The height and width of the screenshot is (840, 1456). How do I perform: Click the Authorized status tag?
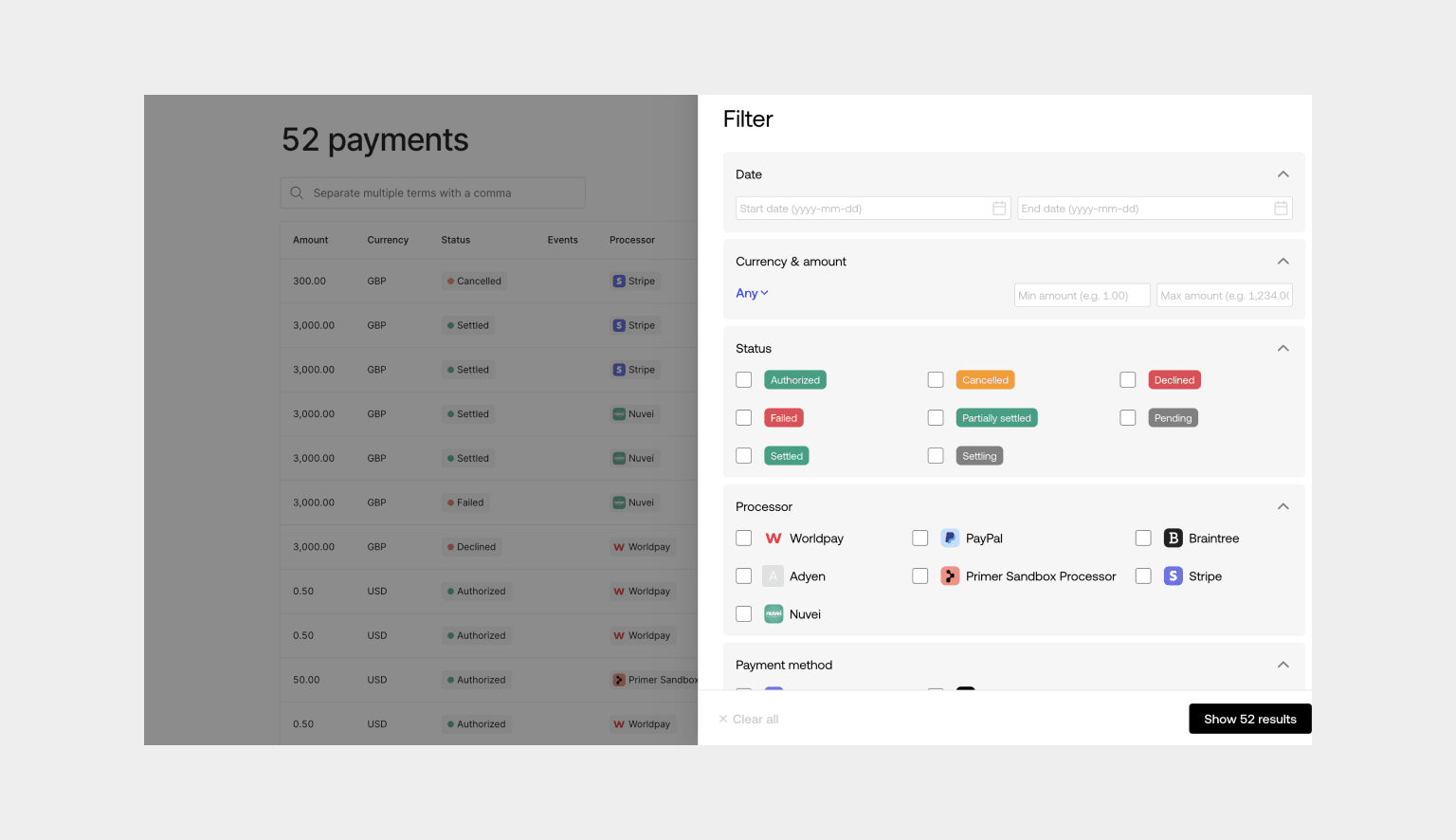795,380
